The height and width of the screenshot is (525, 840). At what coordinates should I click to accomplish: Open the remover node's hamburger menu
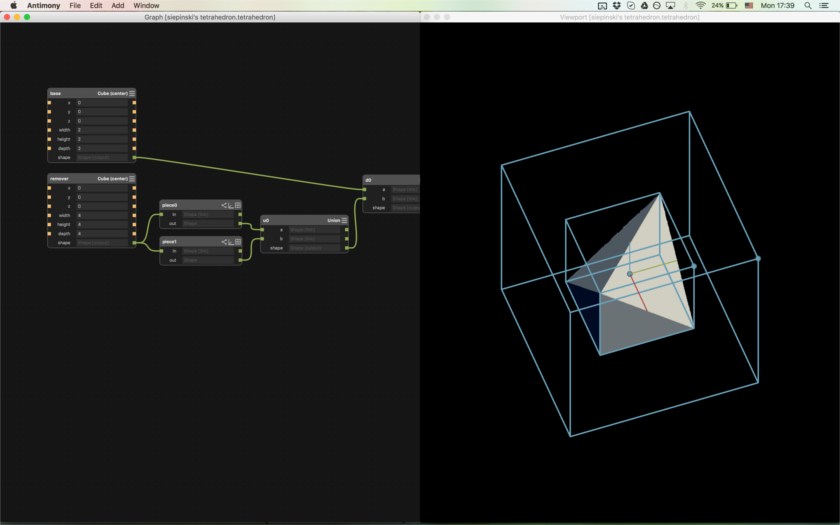(132, 178)
